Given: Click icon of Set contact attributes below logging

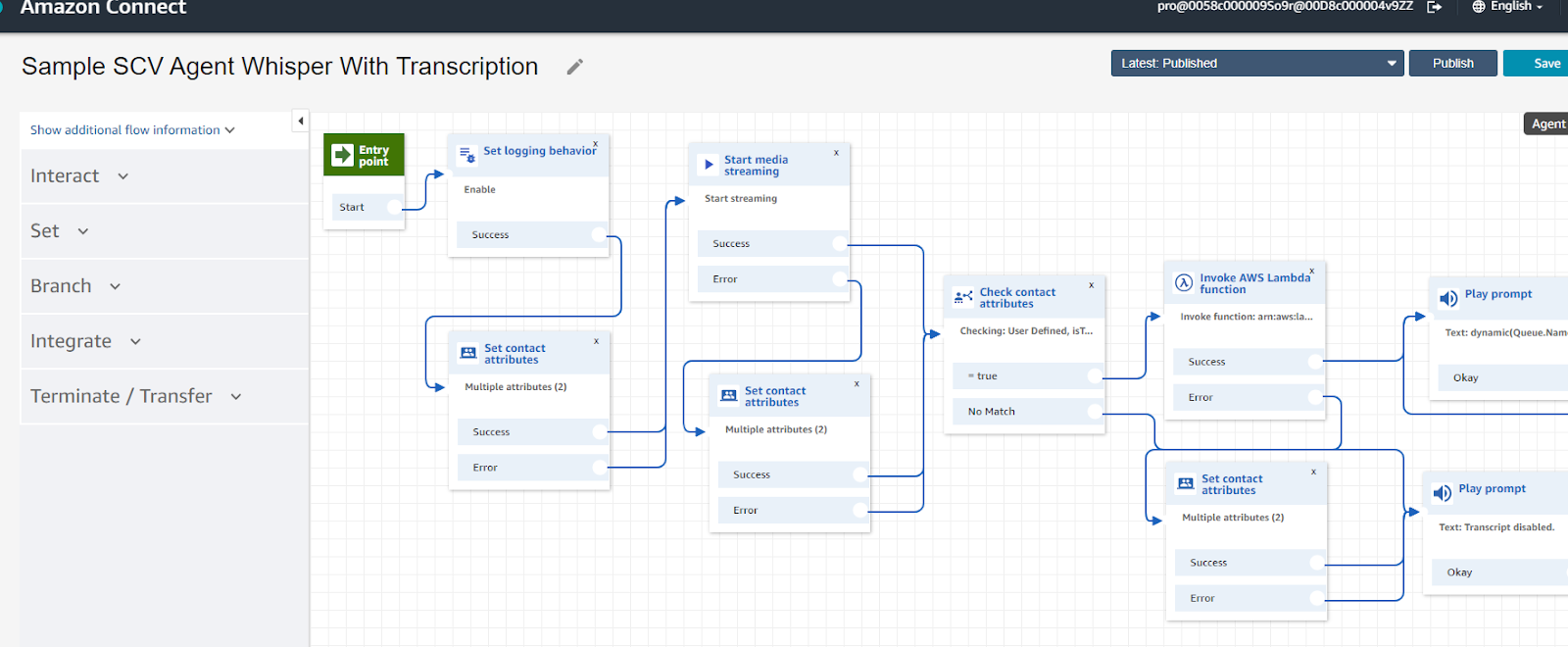Looking at the screenshot, I should (x=468, y=353).
